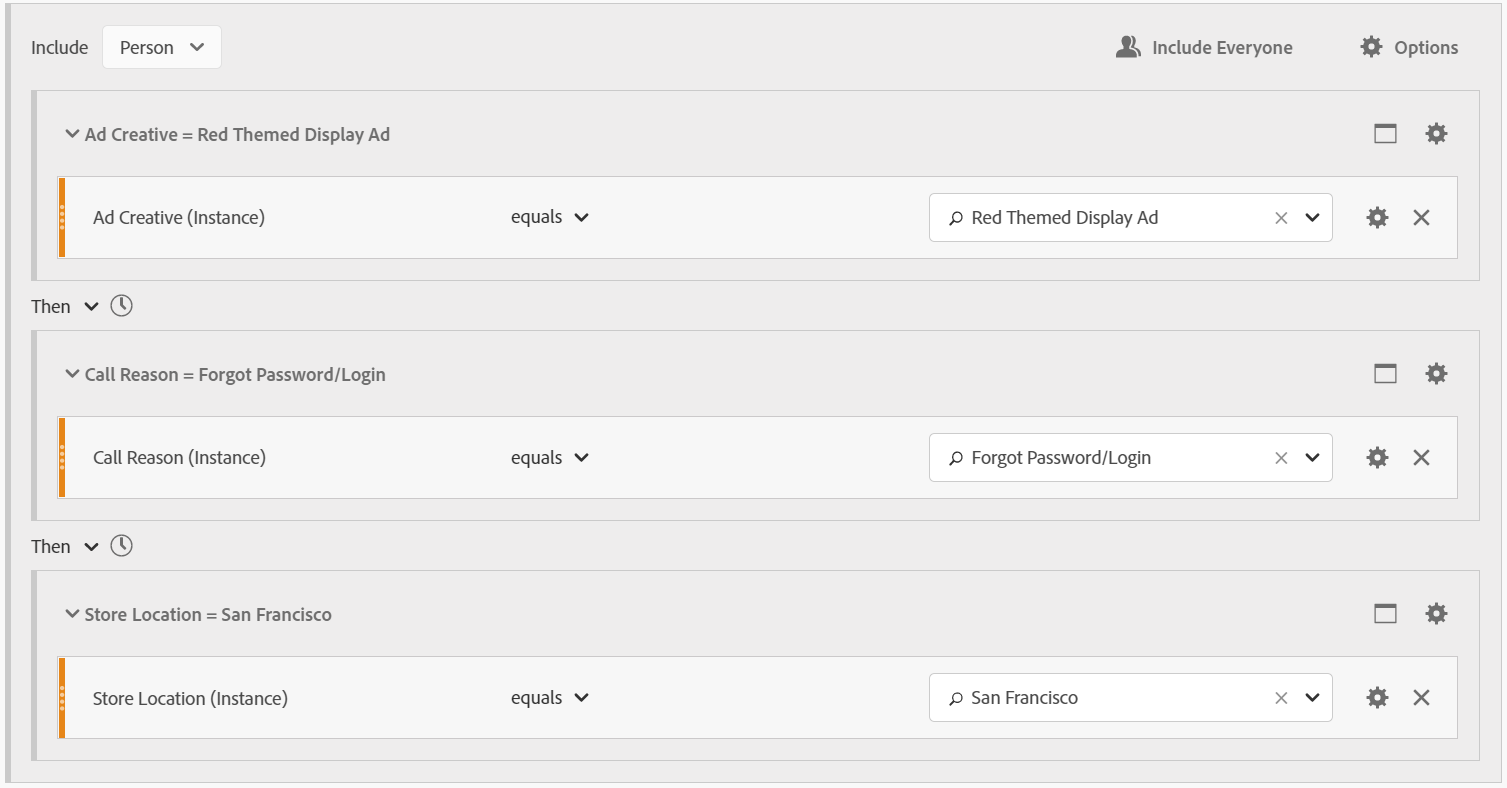Click the gear icon on Store Location container
Image resolution: width=1507 pixels, height=788 pixels.
[1436, 614]
